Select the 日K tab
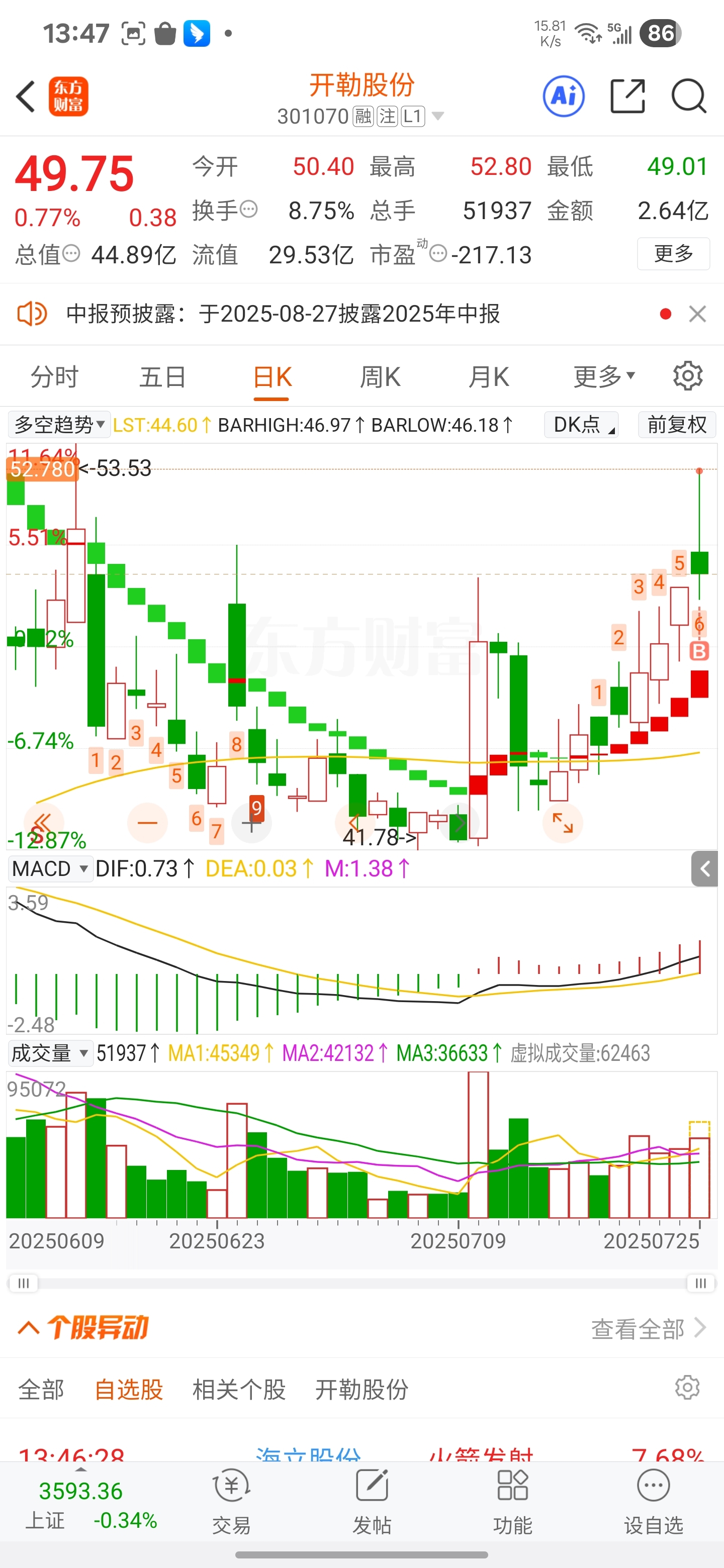 click(271, 377)
